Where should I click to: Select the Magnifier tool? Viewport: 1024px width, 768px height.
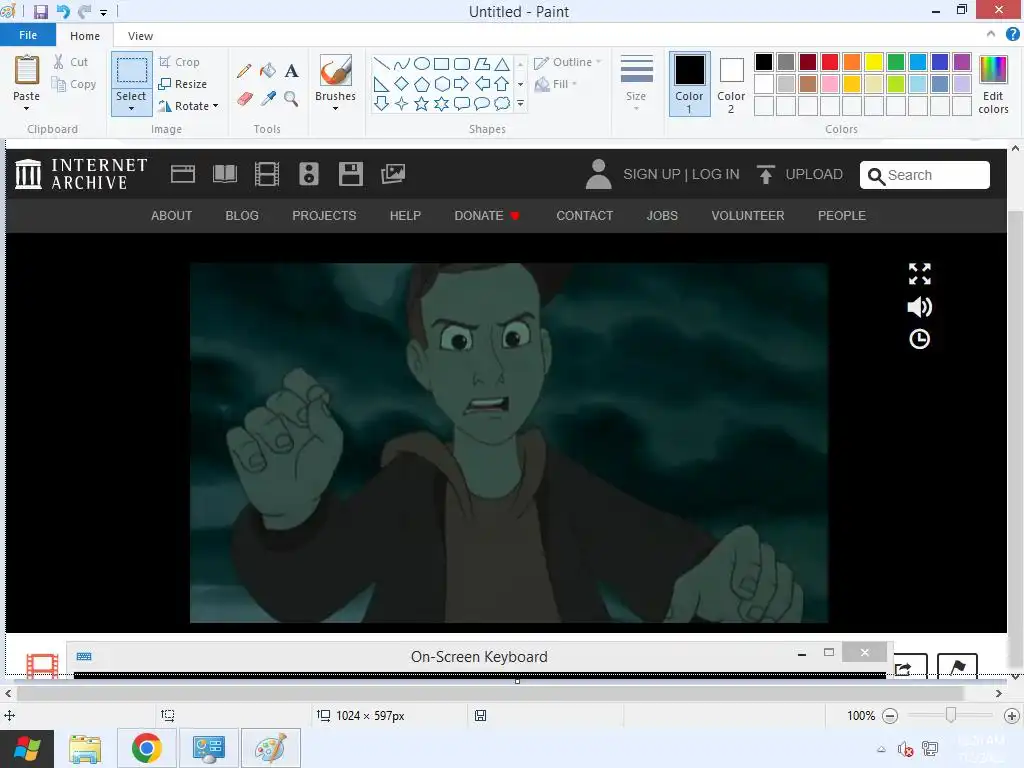291,99
